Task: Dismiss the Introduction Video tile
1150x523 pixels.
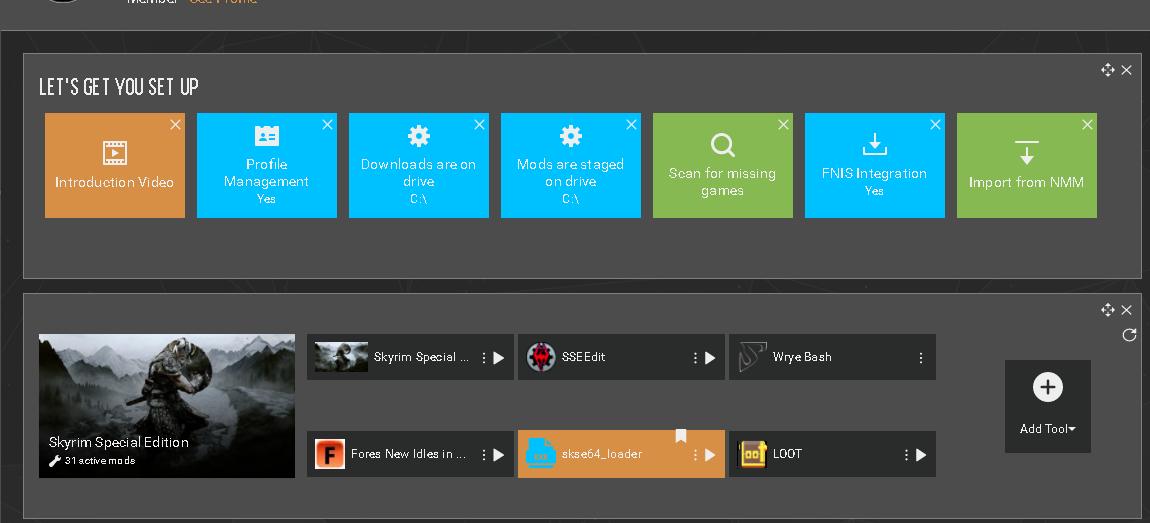Action: [x=175, y=125]
